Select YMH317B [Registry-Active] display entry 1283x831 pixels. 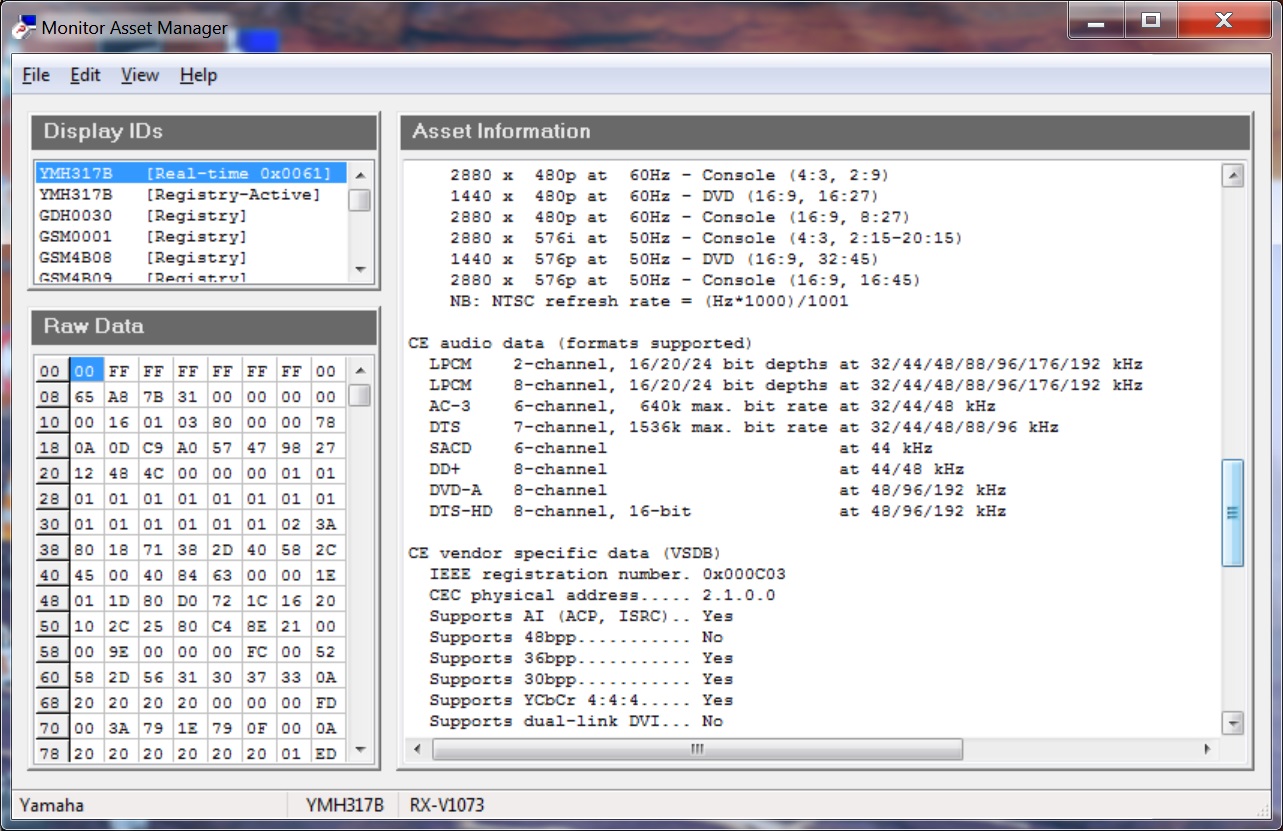180,195
